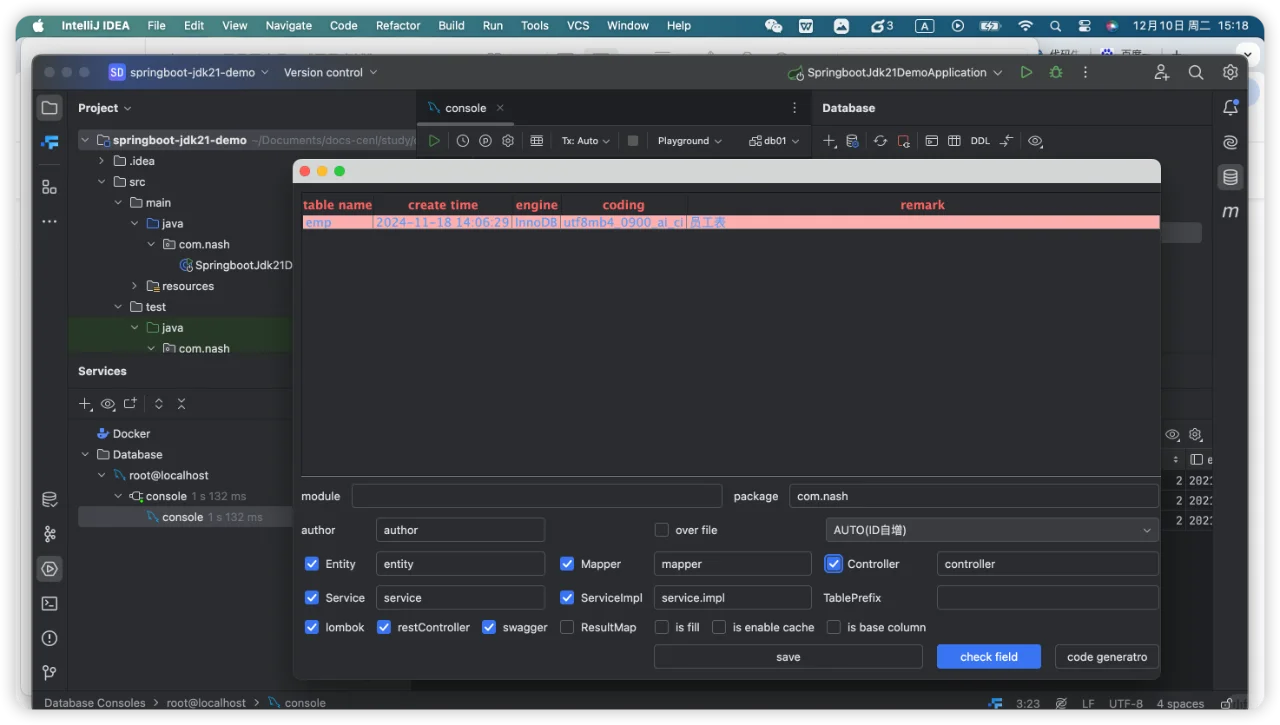
Task: Show the Notifications bell icon
Action: (1230, 108)
